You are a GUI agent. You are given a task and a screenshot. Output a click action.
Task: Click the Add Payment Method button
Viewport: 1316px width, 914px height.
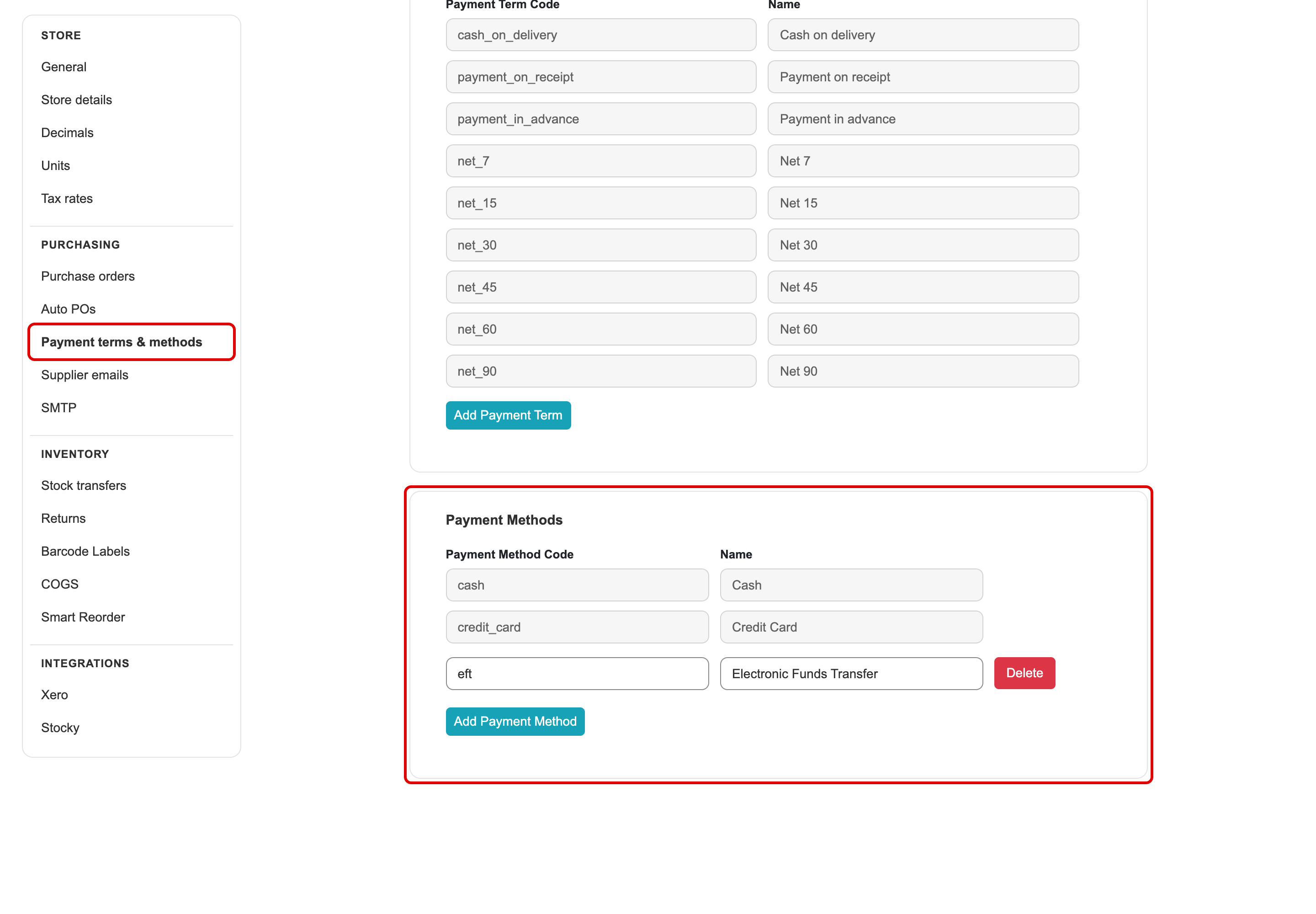(x=515, y=722)
